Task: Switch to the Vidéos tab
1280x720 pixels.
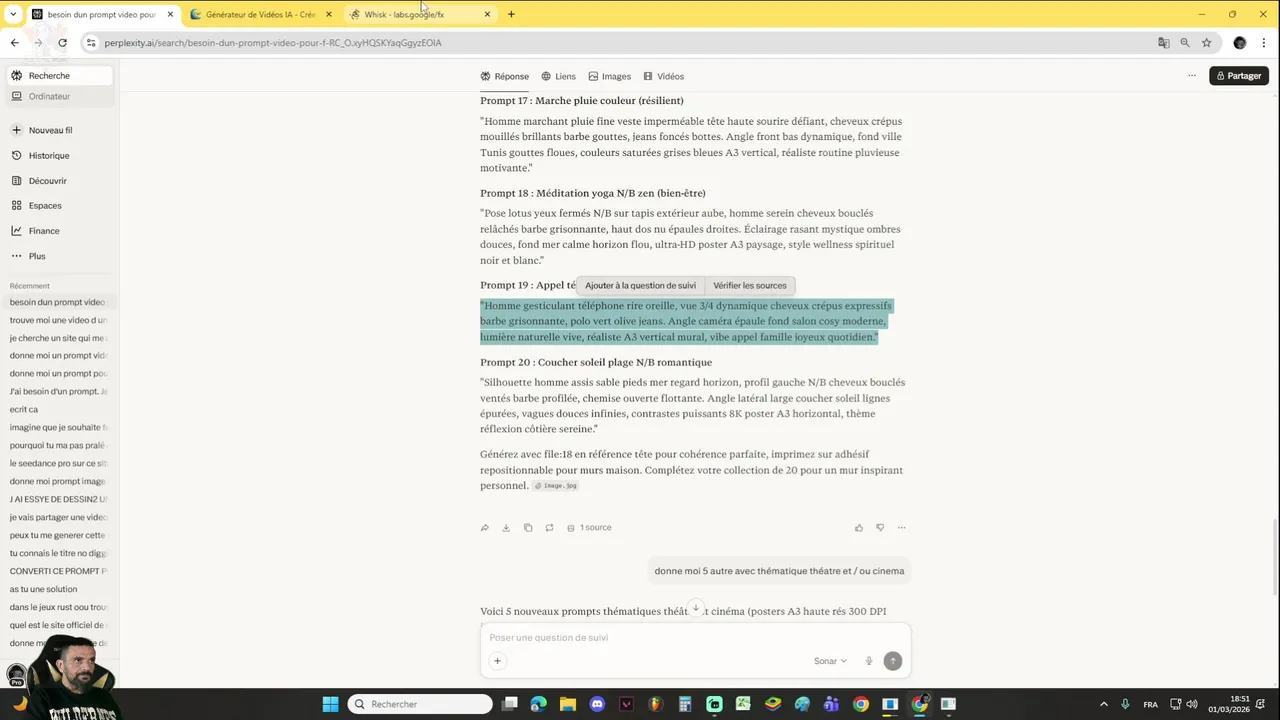Action: coord(664,76)
